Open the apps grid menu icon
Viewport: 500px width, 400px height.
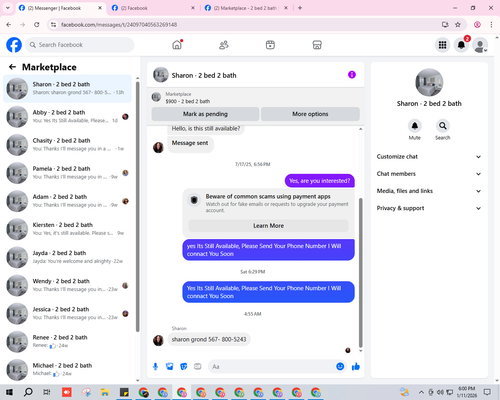(442, 45)
